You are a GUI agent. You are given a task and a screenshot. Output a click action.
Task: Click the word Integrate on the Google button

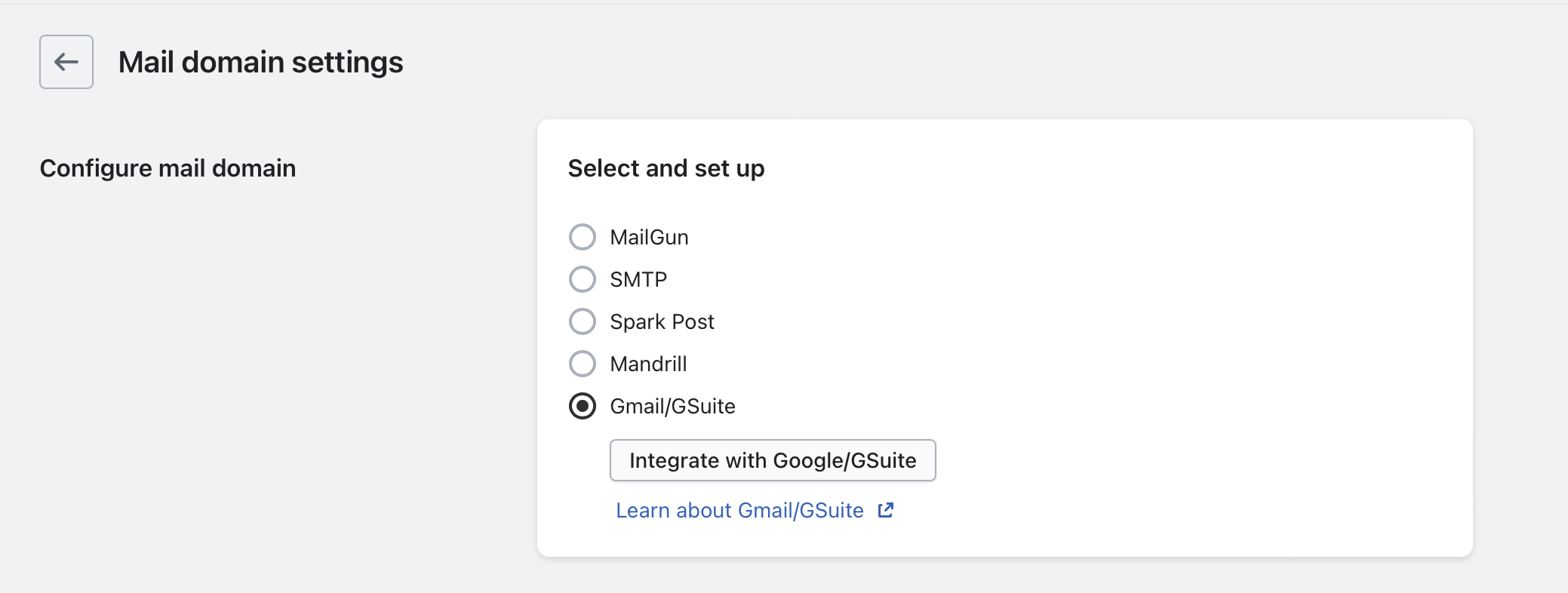click(674, 460)
